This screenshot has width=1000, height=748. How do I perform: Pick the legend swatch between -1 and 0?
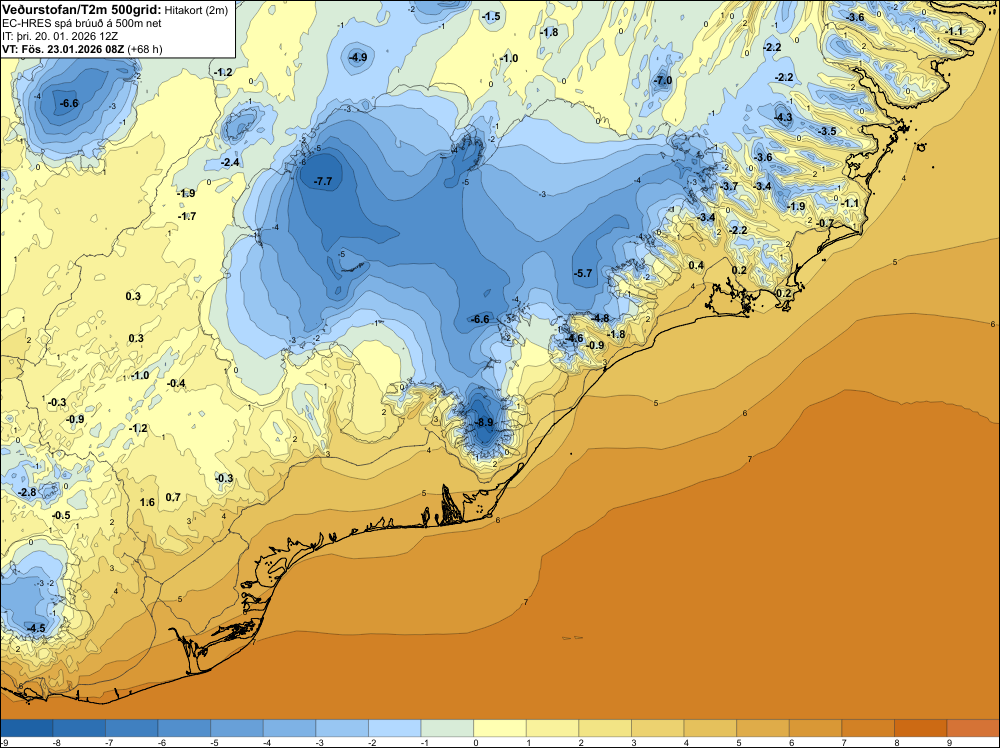pyautogui.click(x=447, y=728)
